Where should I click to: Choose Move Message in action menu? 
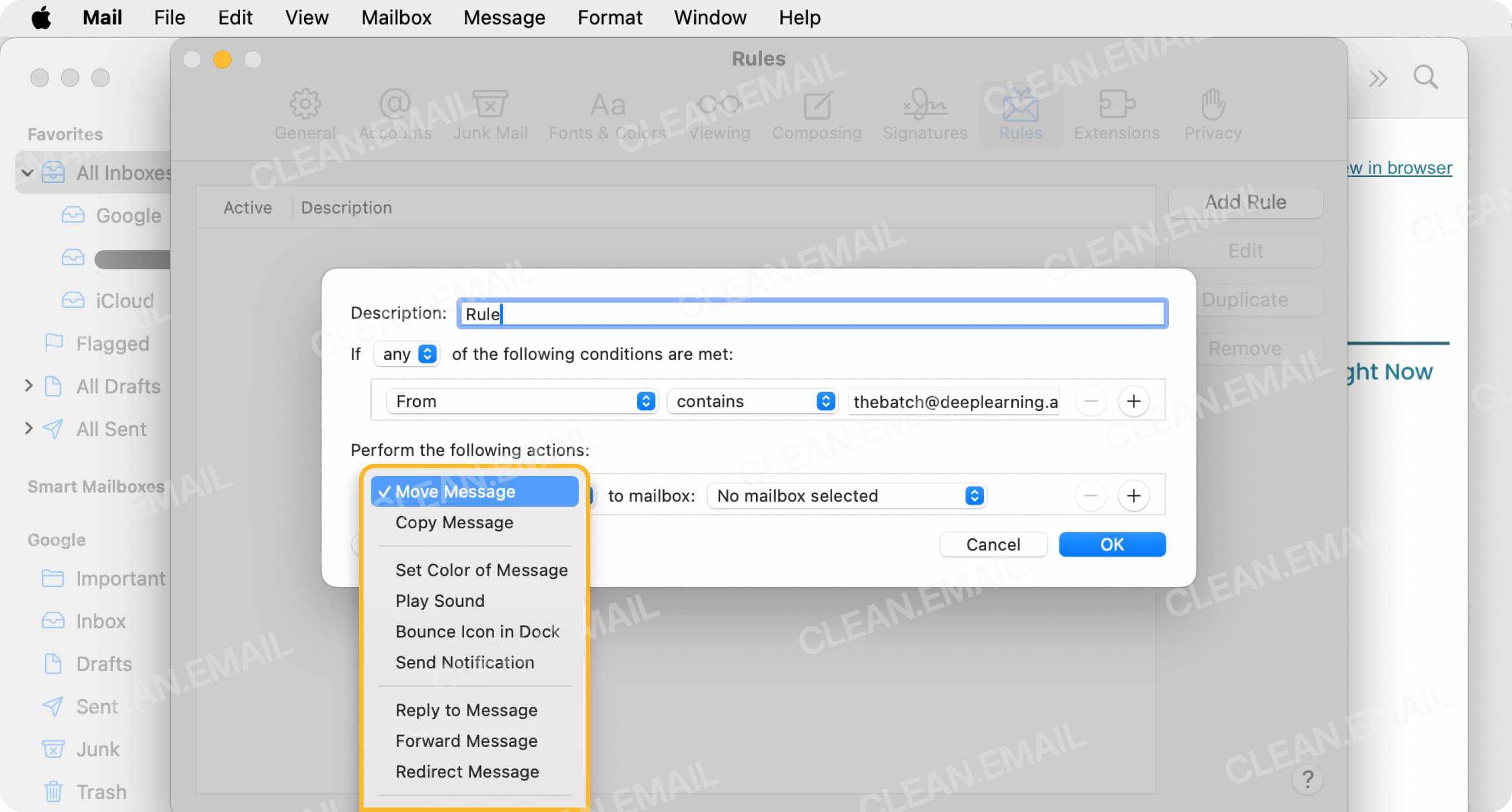(x=474, y=492)
